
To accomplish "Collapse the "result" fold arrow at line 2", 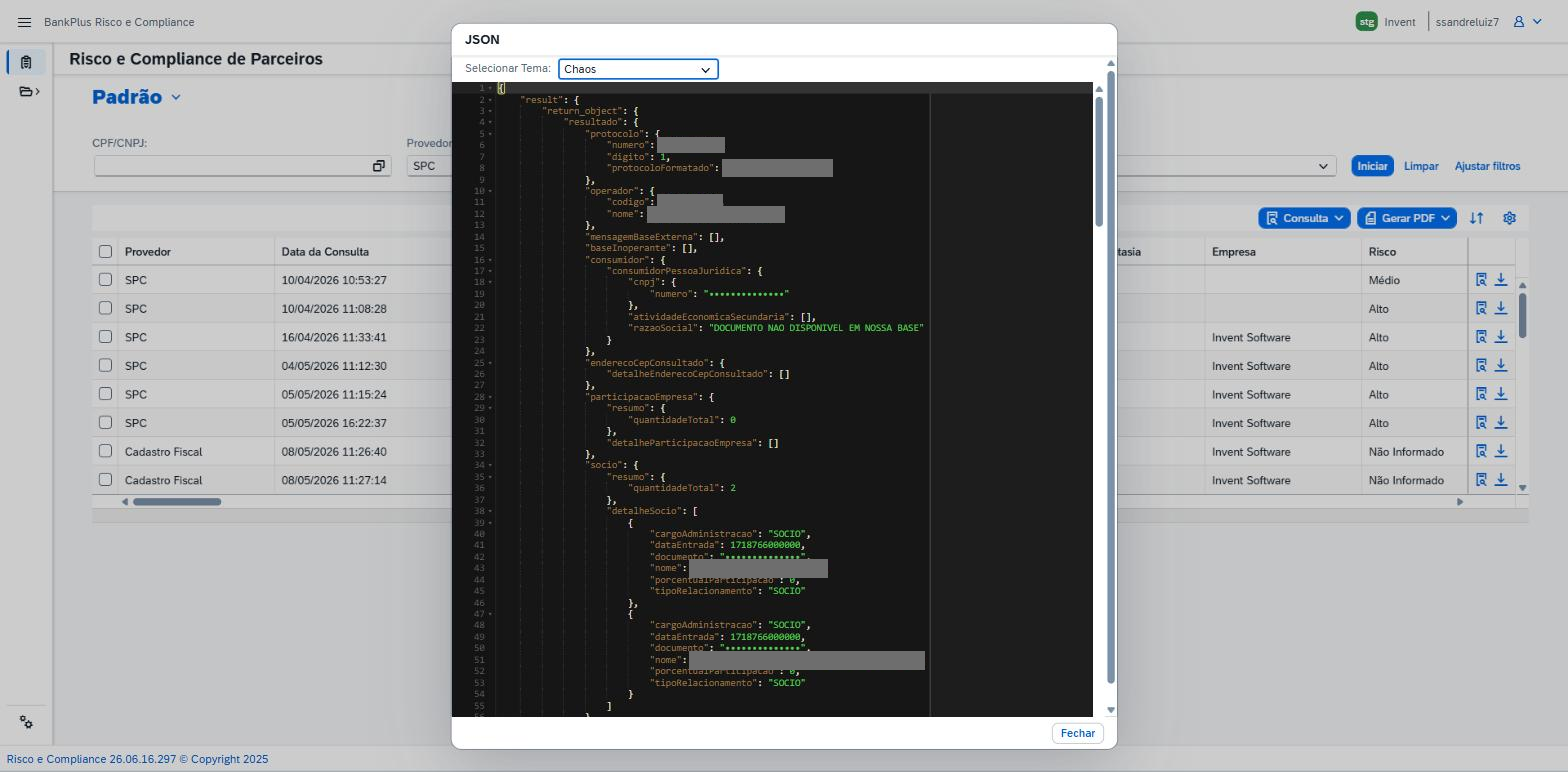I will (490, 100).
